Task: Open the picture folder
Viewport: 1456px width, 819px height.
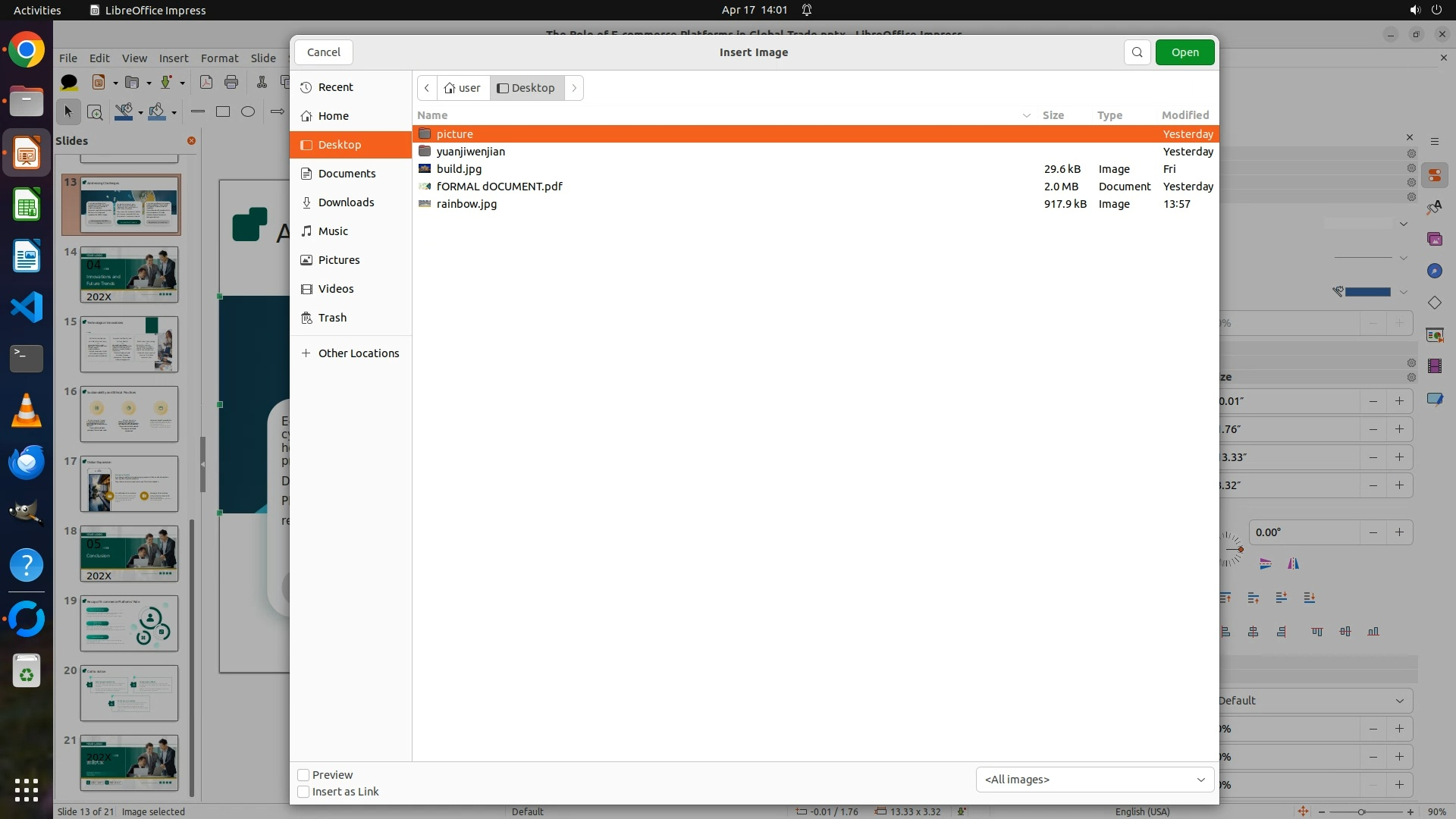Action: click(x=454, y=134)
